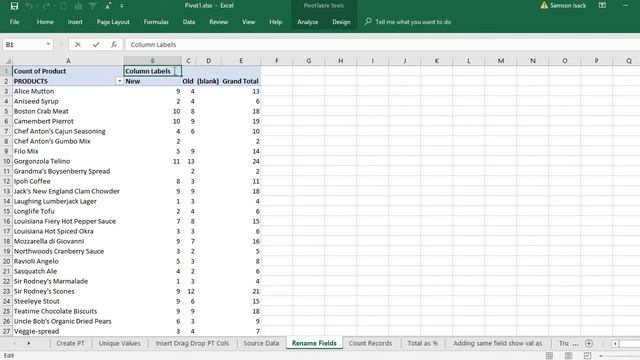
Task: Open the sheet tabs overflow ellipsis
Action: (x=575, y=344)
